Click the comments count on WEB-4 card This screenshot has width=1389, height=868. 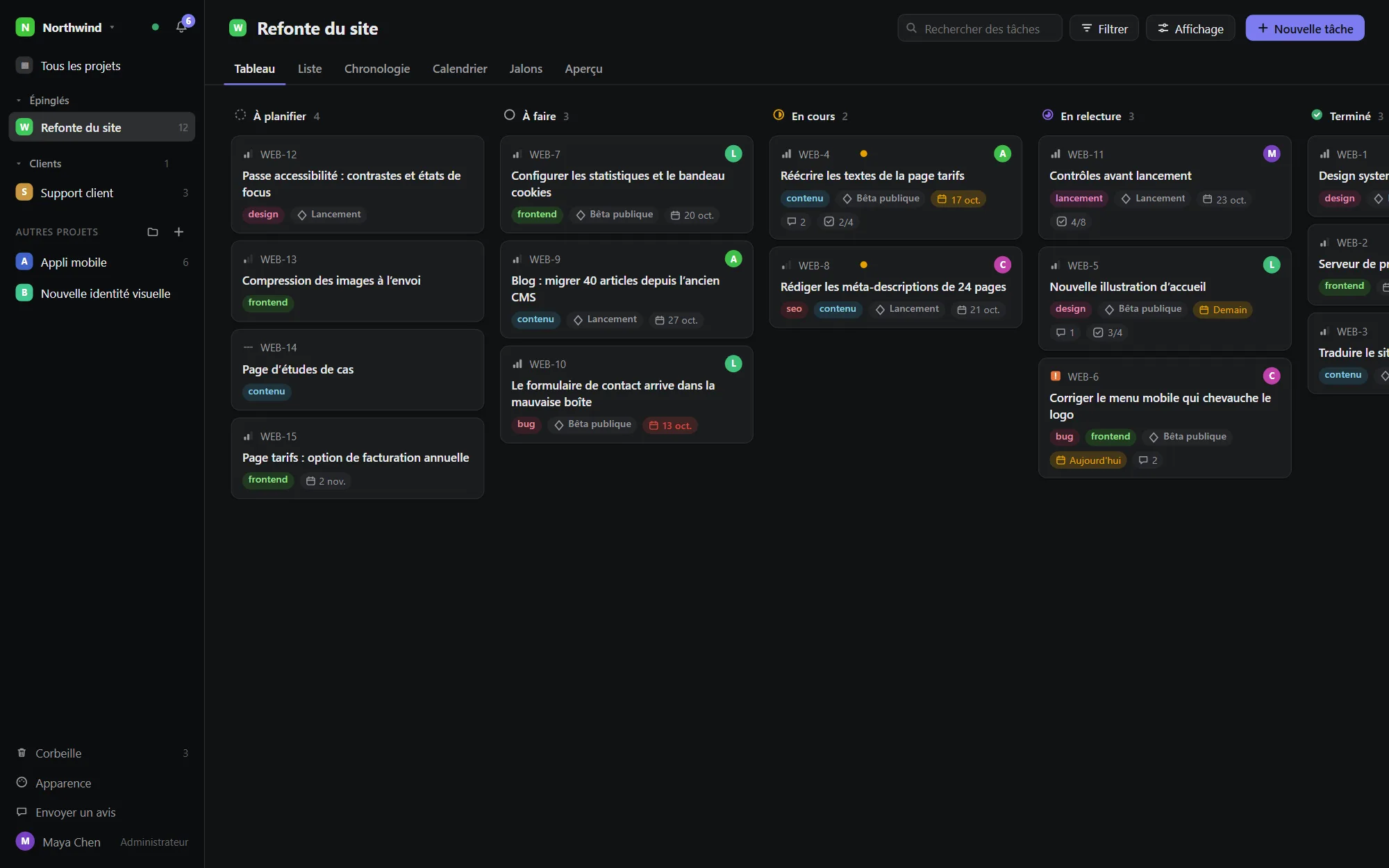(796, 222)
